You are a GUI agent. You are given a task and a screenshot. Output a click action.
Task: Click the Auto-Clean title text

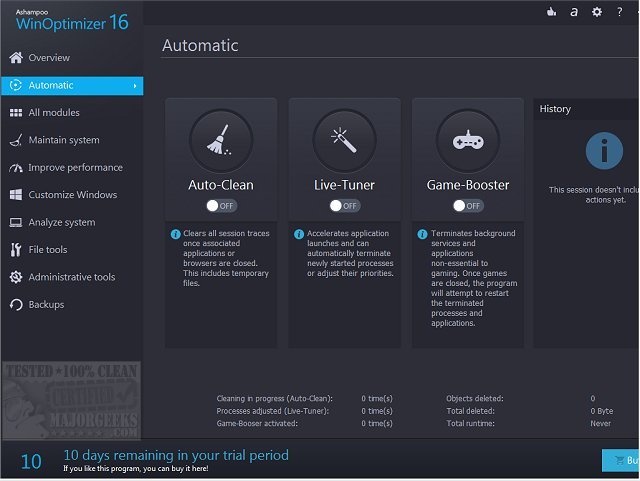[221, 185]
